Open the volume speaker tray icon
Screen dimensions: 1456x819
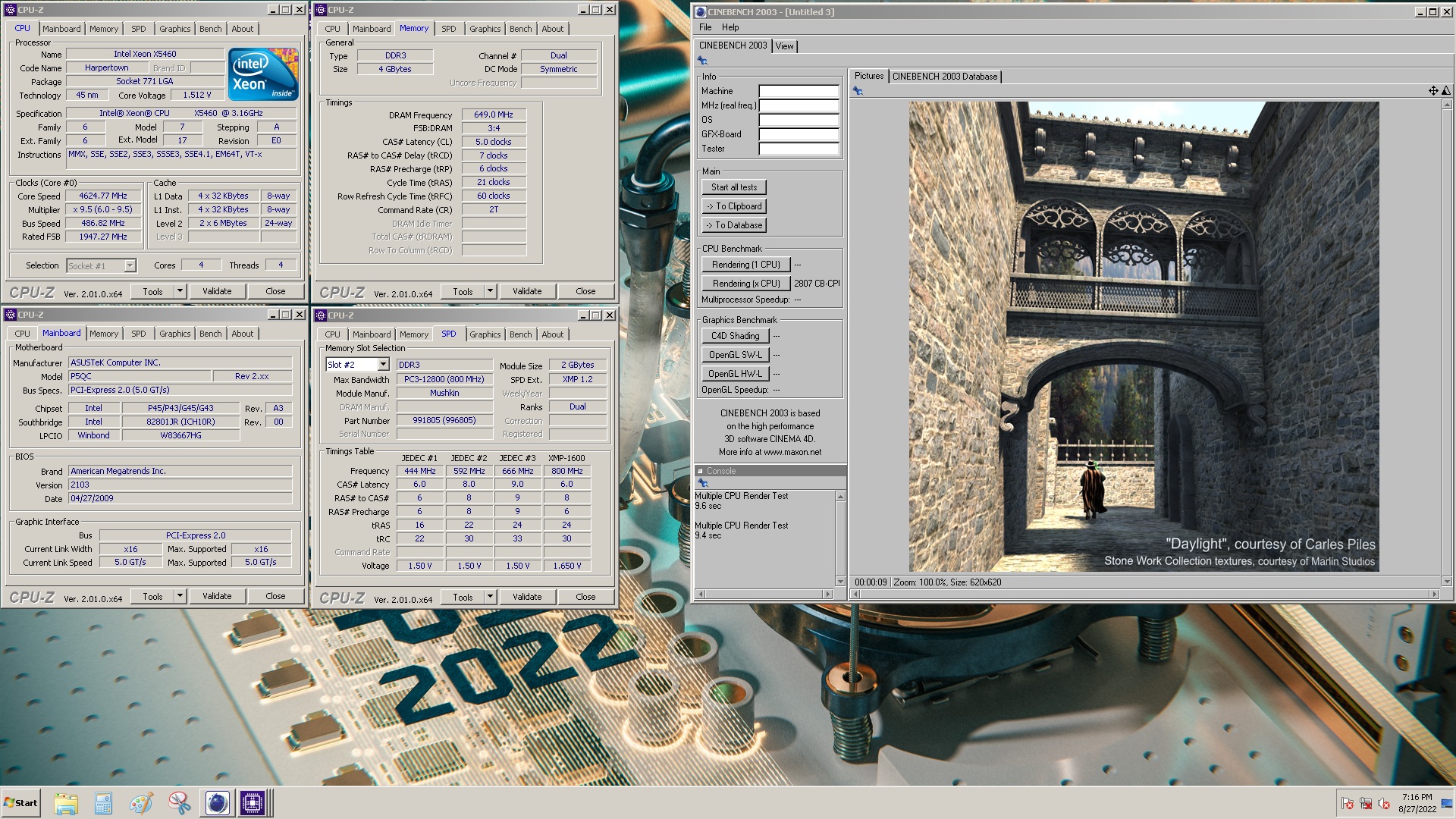pyautogui.click(x=1384, y=804)
